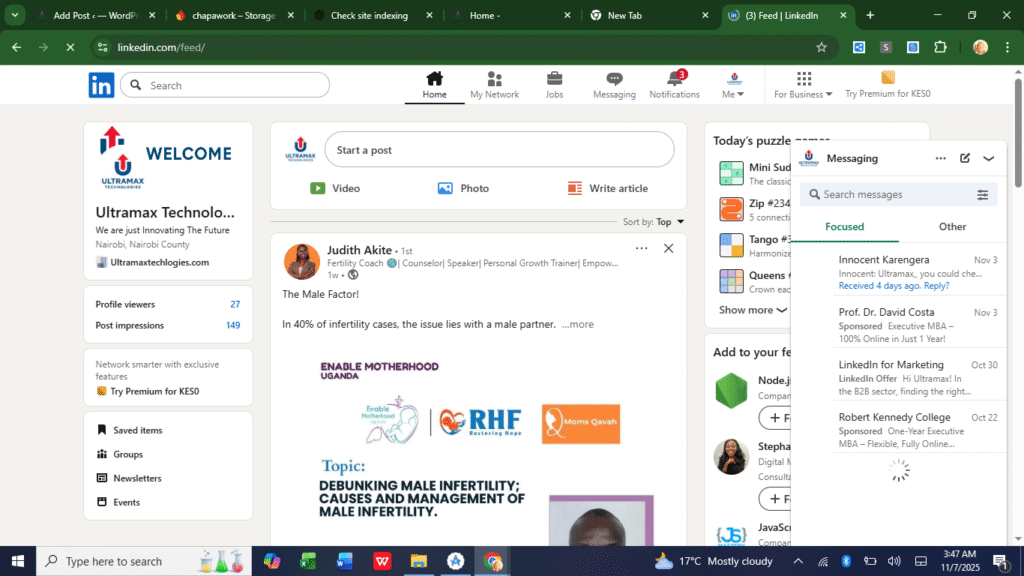Click the Messaging nav icon
Viewport: 1024px width, 576px height.
coord(614,79)
